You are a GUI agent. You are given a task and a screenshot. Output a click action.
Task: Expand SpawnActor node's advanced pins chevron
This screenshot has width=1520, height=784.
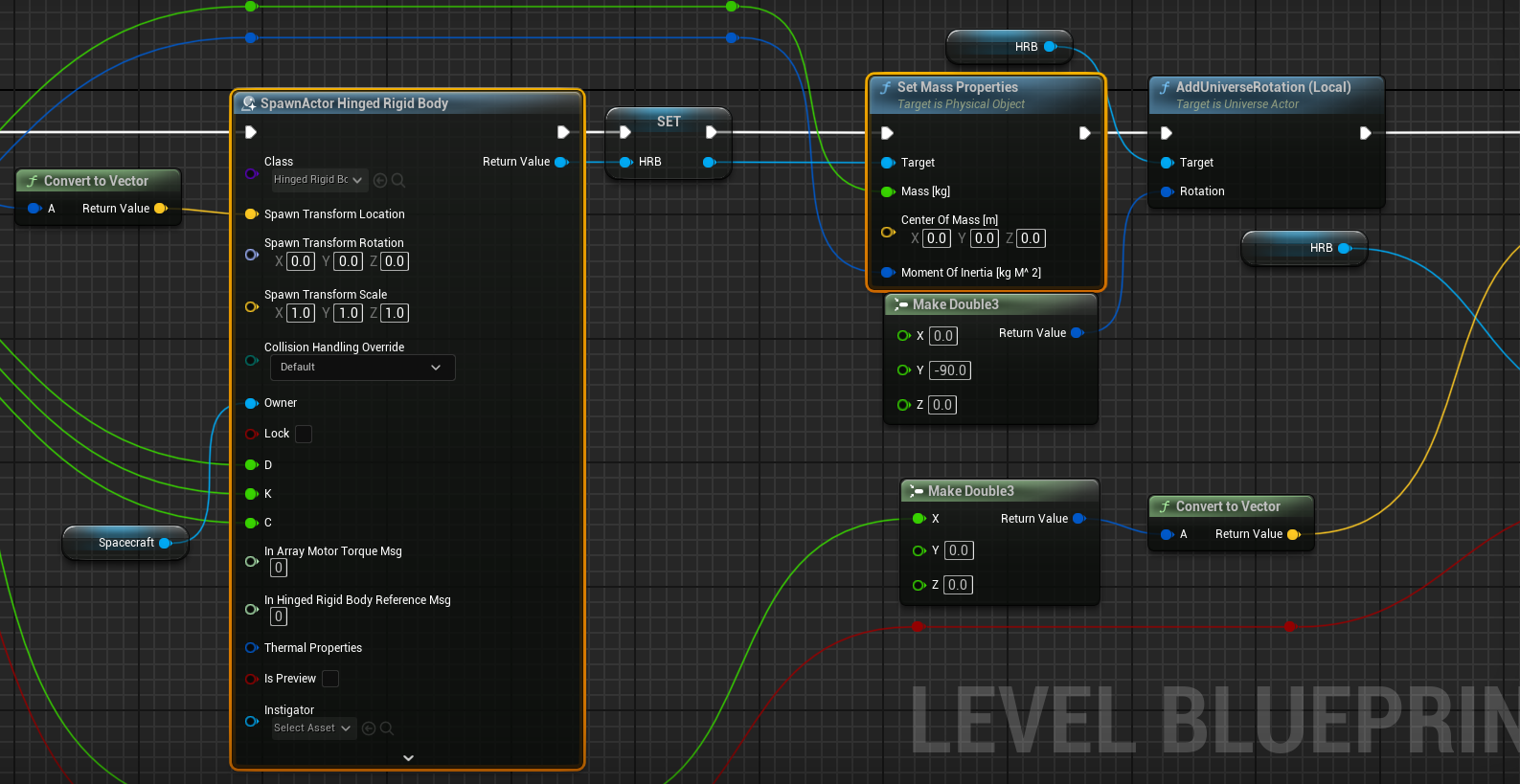[x=408, y=757]
